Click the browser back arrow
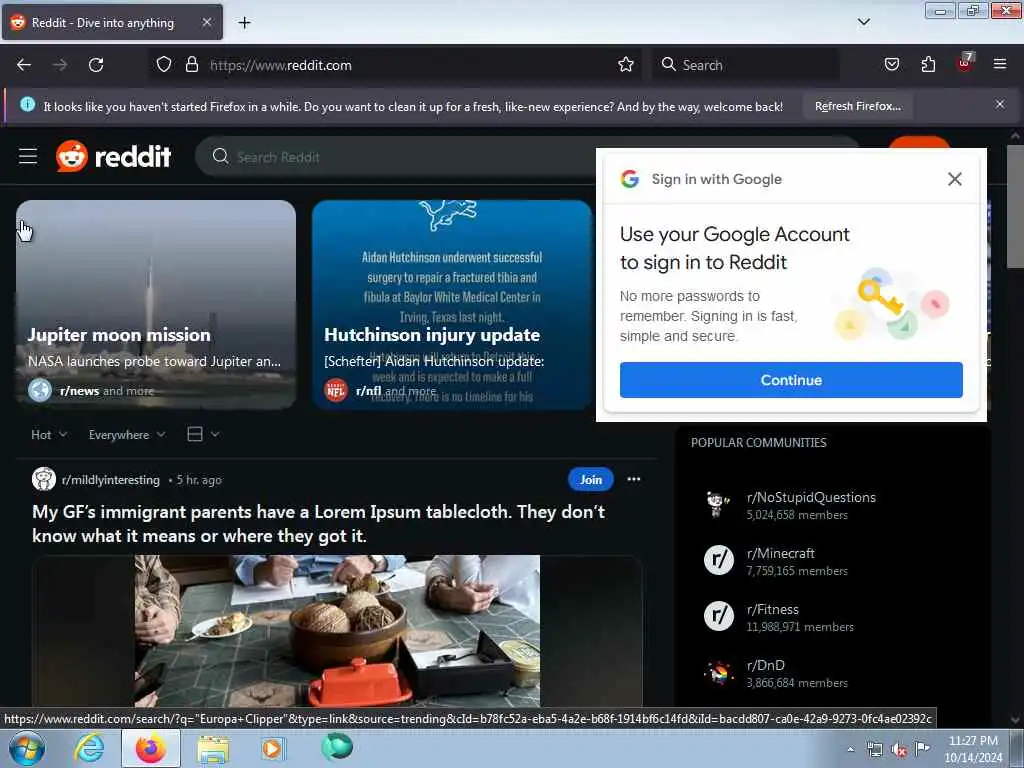Image resolution: width=1024 pixels, height=768 pixels. (24, 65)
